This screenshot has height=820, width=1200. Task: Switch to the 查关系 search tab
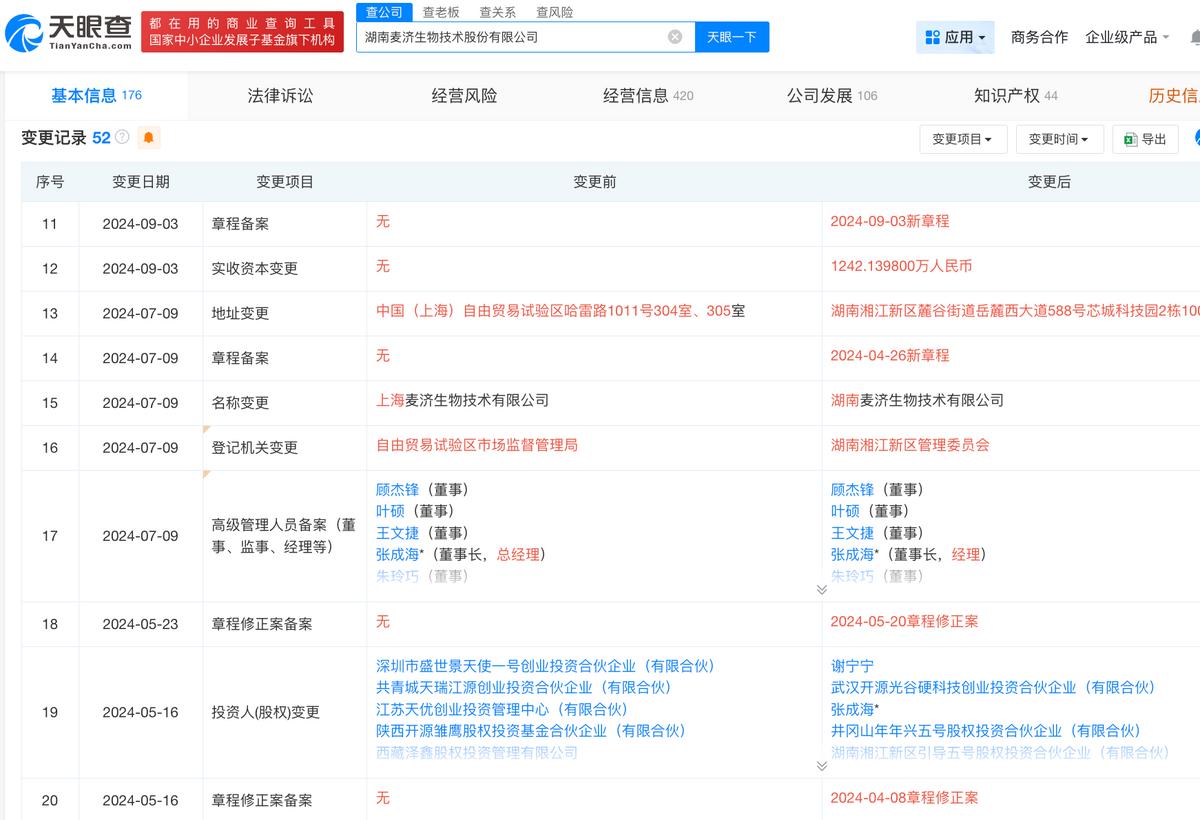click(x=498, y=12)
